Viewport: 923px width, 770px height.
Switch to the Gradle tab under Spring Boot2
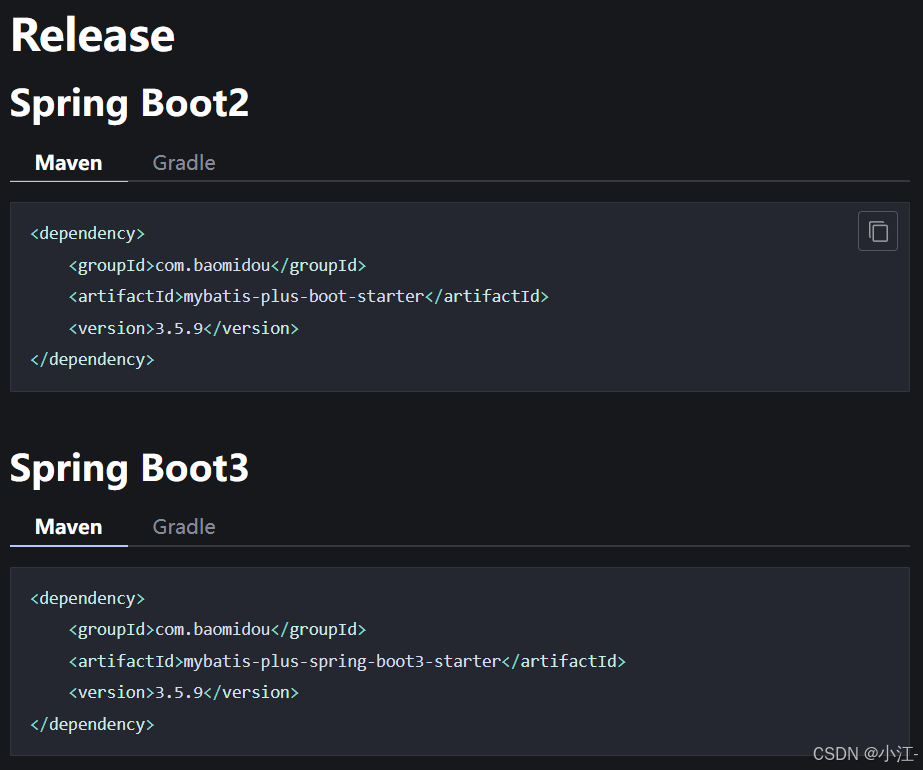(183, 162)
